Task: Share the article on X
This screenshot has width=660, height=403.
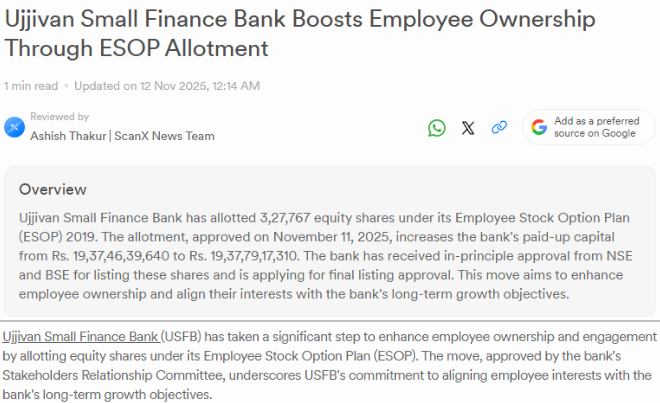Action: 468,127
